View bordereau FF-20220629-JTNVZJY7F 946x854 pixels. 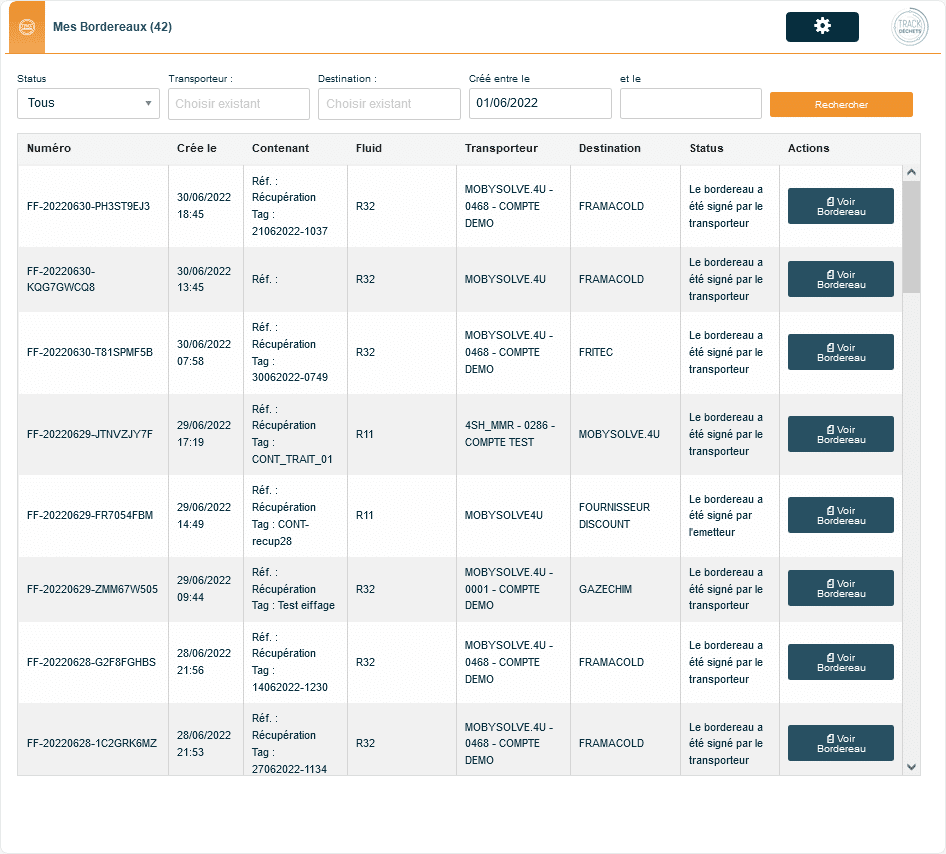coord(840,434)
